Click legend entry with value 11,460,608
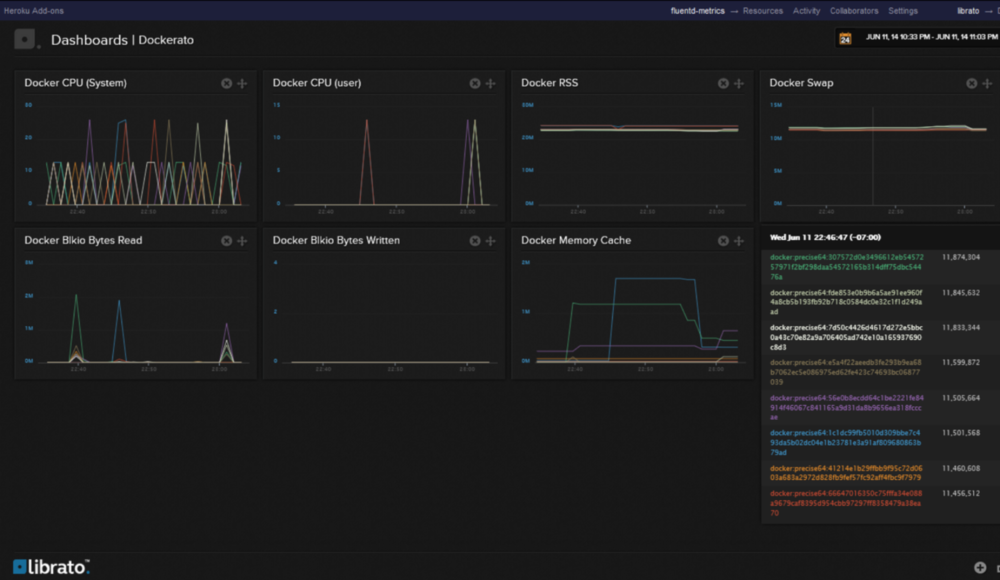The height and width of the screenshot is (580, 1000). [x=880, y=473]
